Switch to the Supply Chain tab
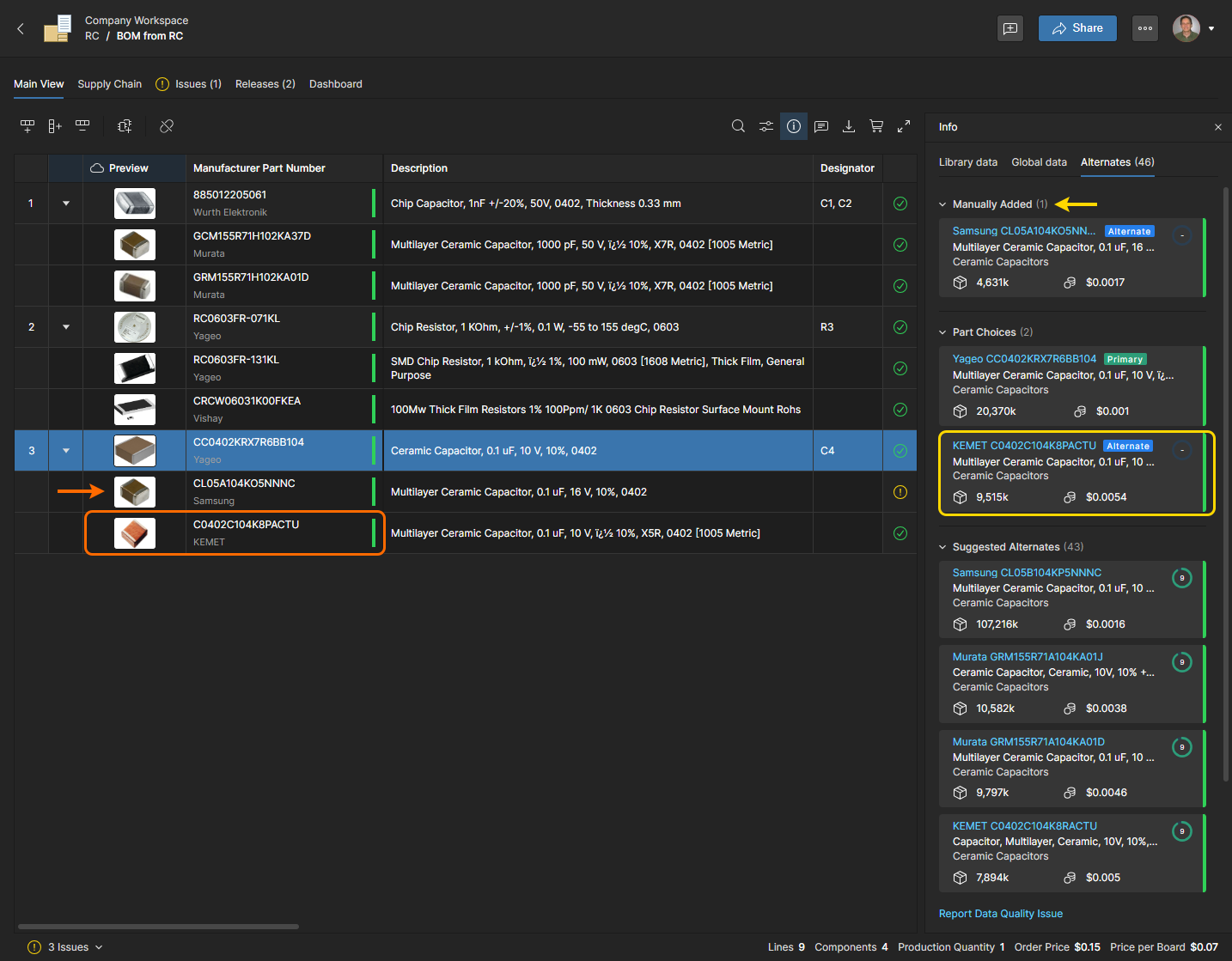The height and width of the screenshot is (961, 1232). (109, 84)
